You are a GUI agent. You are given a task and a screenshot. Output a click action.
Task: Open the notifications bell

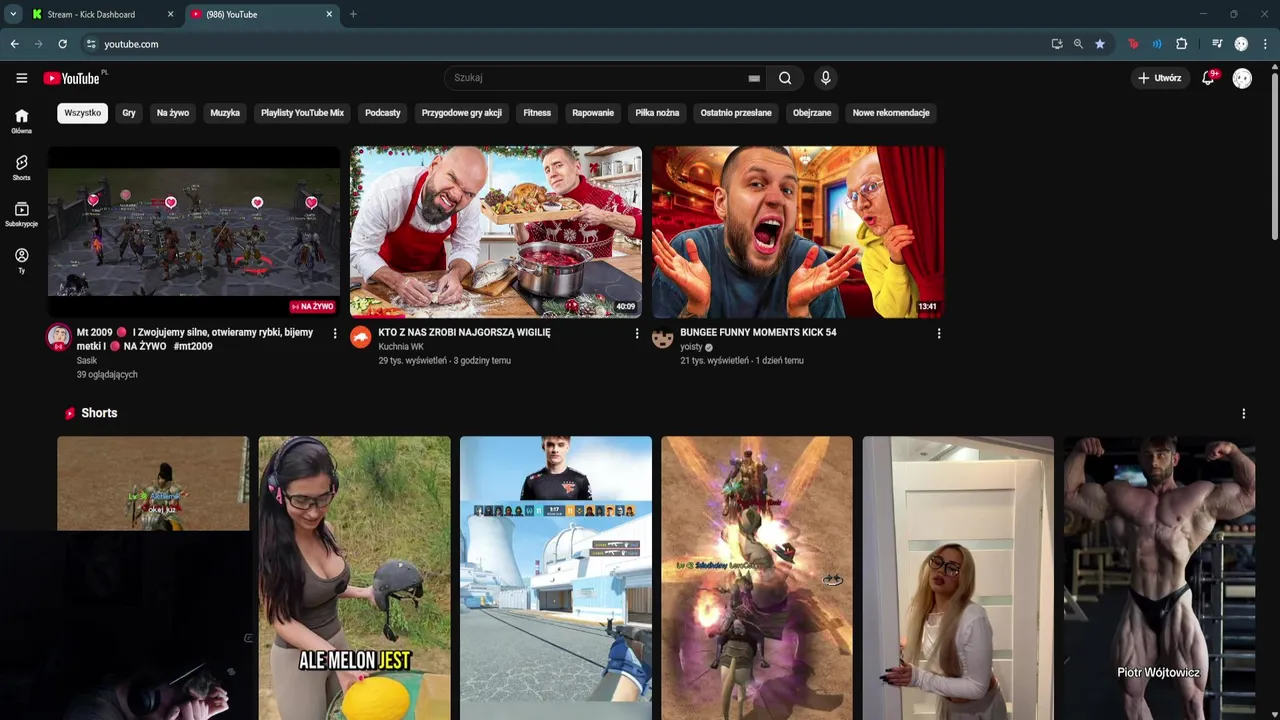1208,78
